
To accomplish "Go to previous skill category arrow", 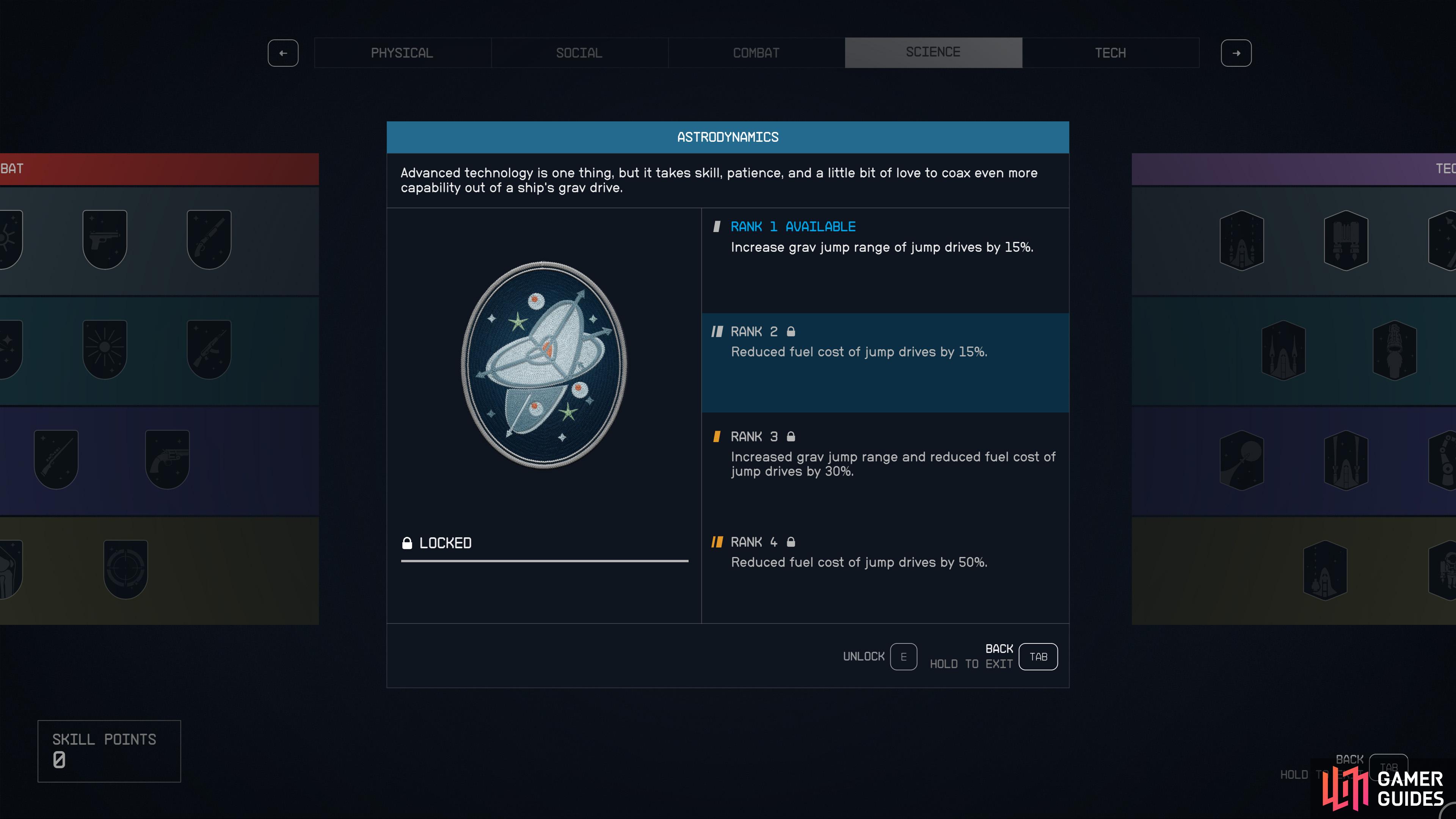I will point(283,53).
